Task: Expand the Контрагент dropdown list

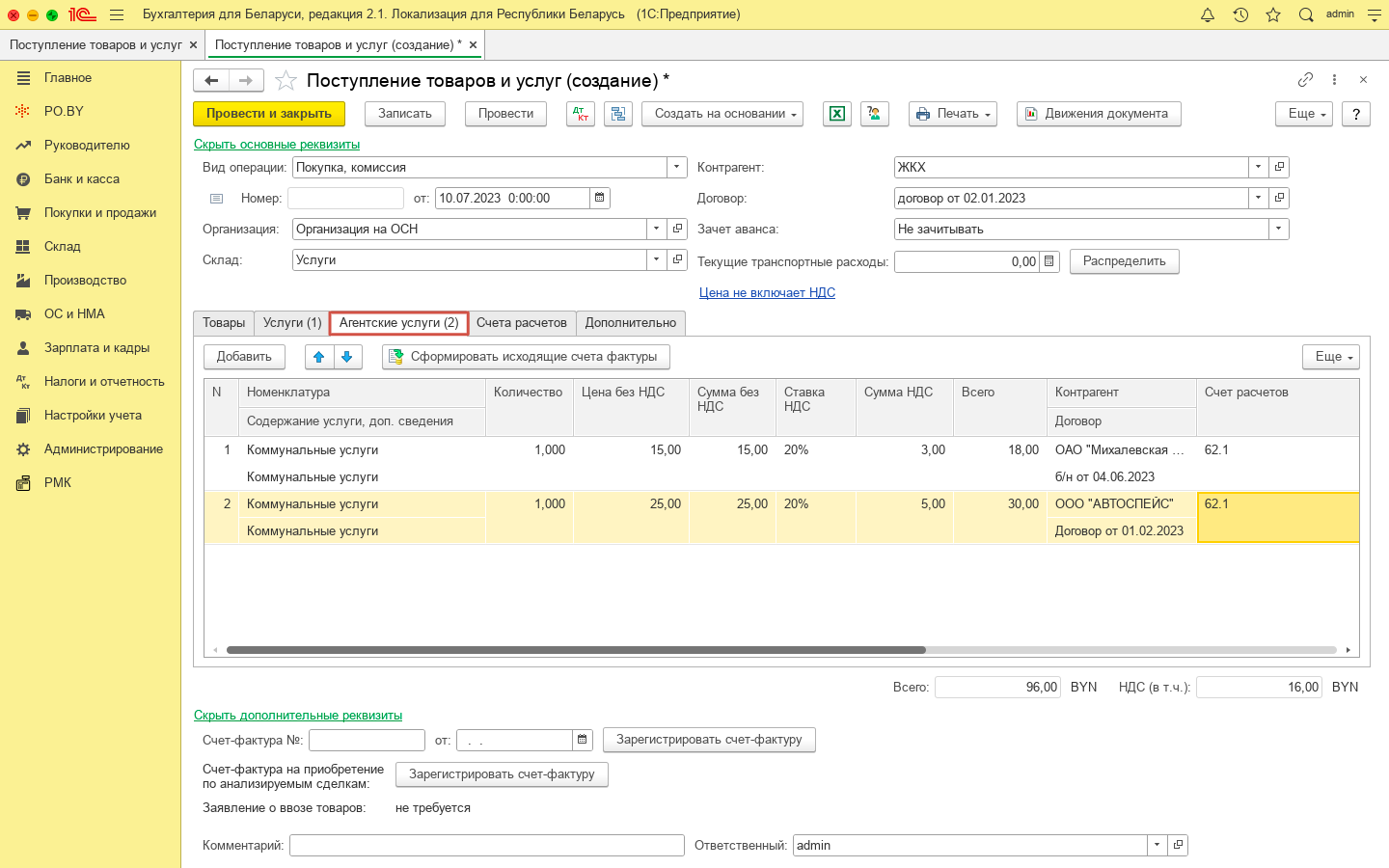Action: coord(1258,167)
